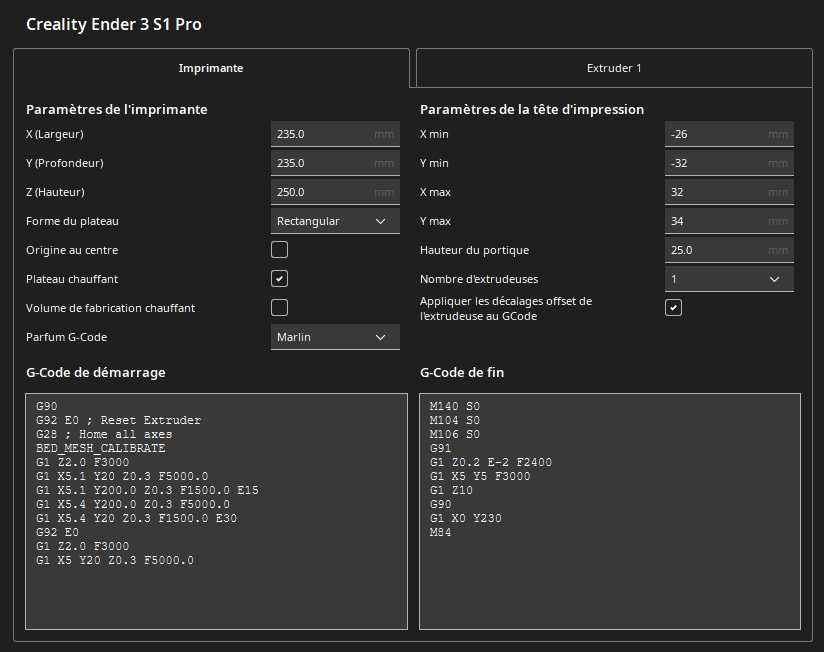Click the 'G28 ; Home all axes' line

(104, 434)
